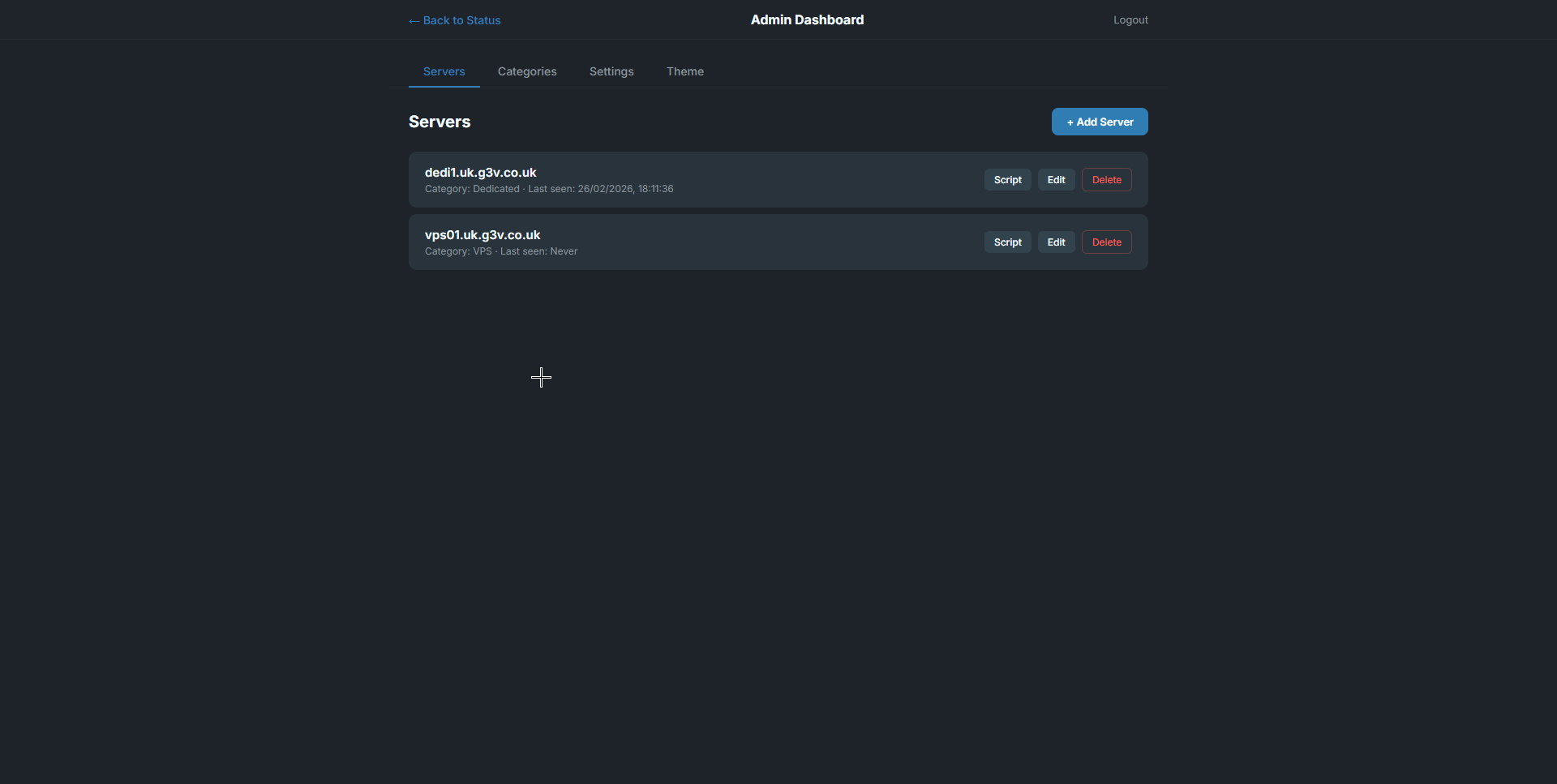Navigate Back to Status
This screenshot has height=784, width=1557.
coord(454,19)
